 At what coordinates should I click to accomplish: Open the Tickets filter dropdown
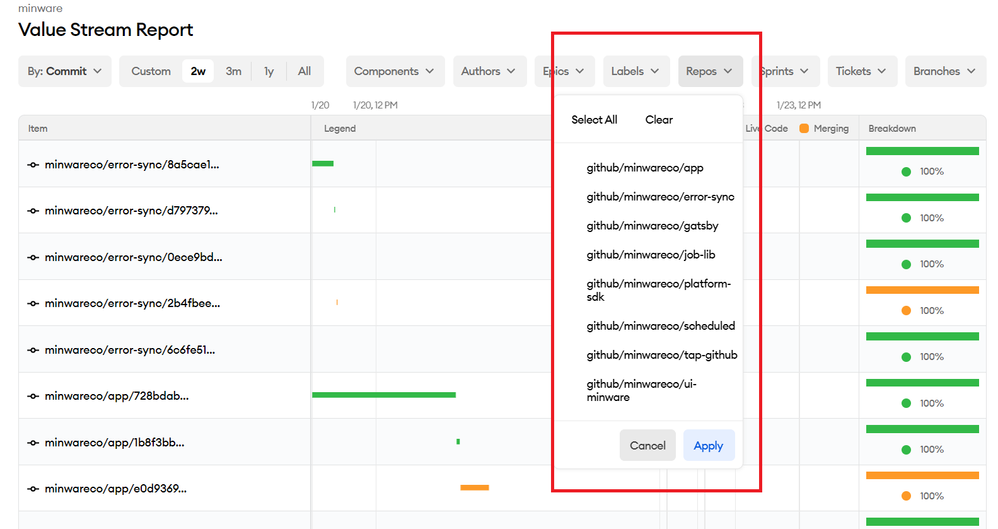(862, 71)
